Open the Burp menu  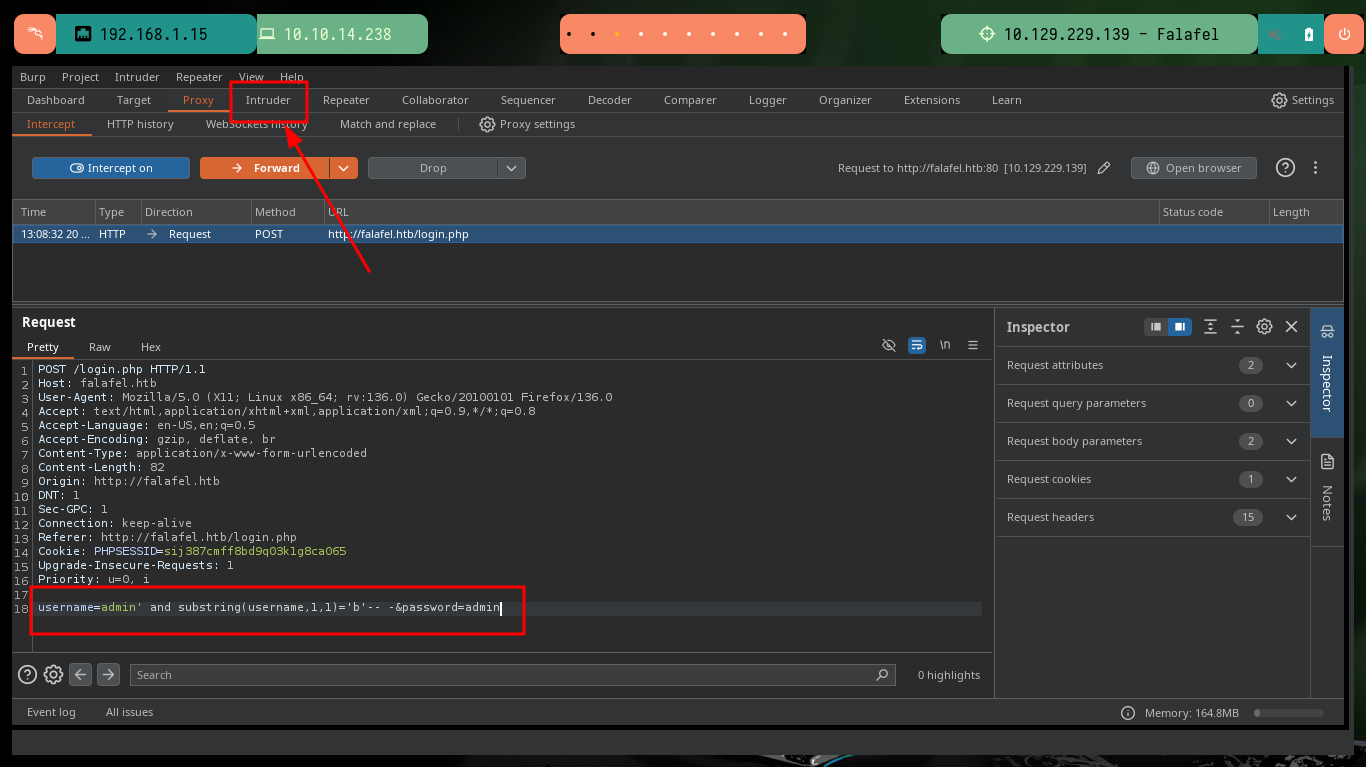(33, 77)
